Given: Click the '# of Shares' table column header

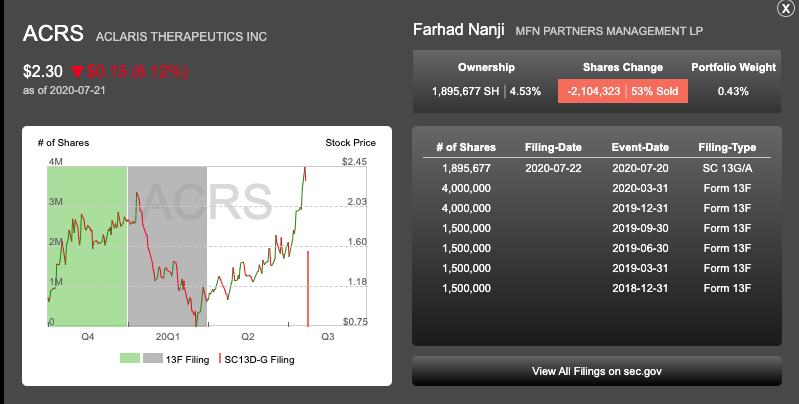Looking at the screenshot, I should coord(466,147).
